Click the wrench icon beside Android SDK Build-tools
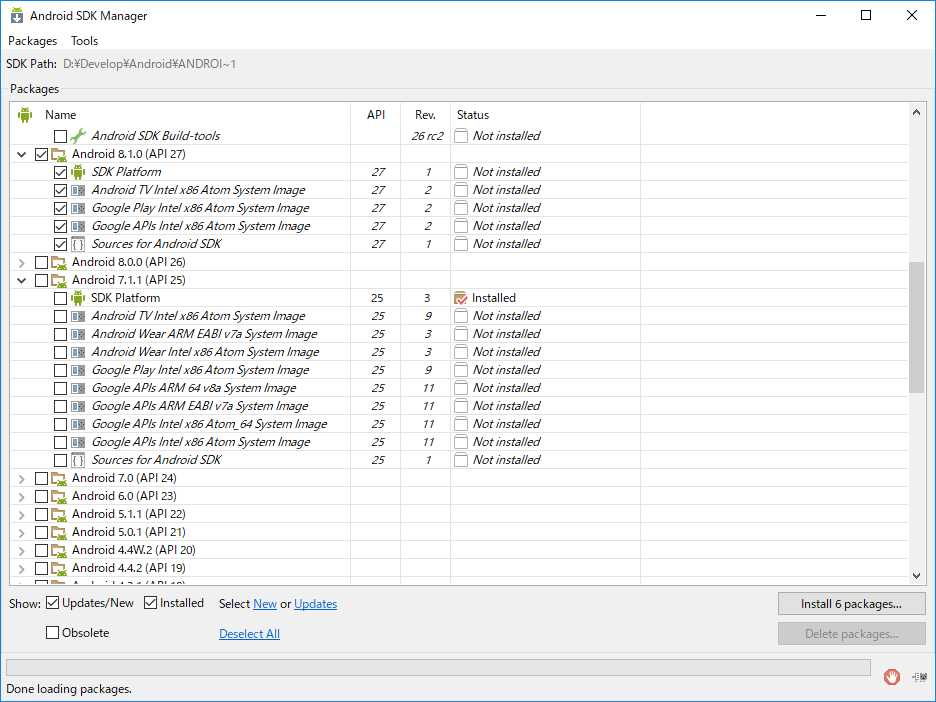The height and width of the screenshot is (702, 936). 78,136
